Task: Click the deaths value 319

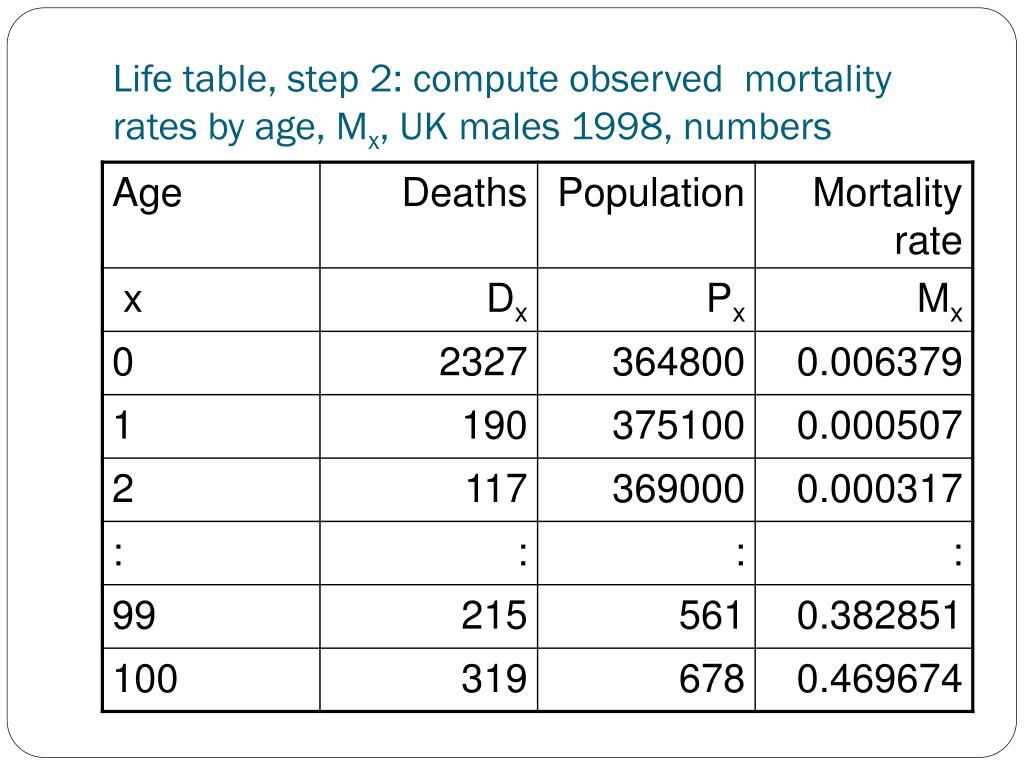Action: (494, 679)
